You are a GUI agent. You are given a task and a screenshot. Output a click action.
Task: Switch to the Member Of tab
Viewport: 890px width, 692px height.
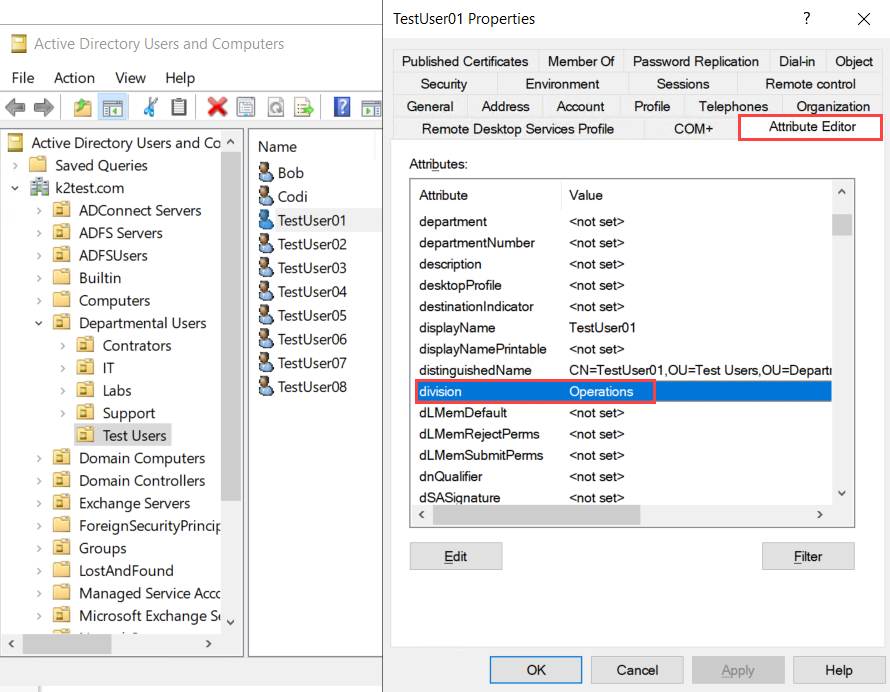pos(581,61)
